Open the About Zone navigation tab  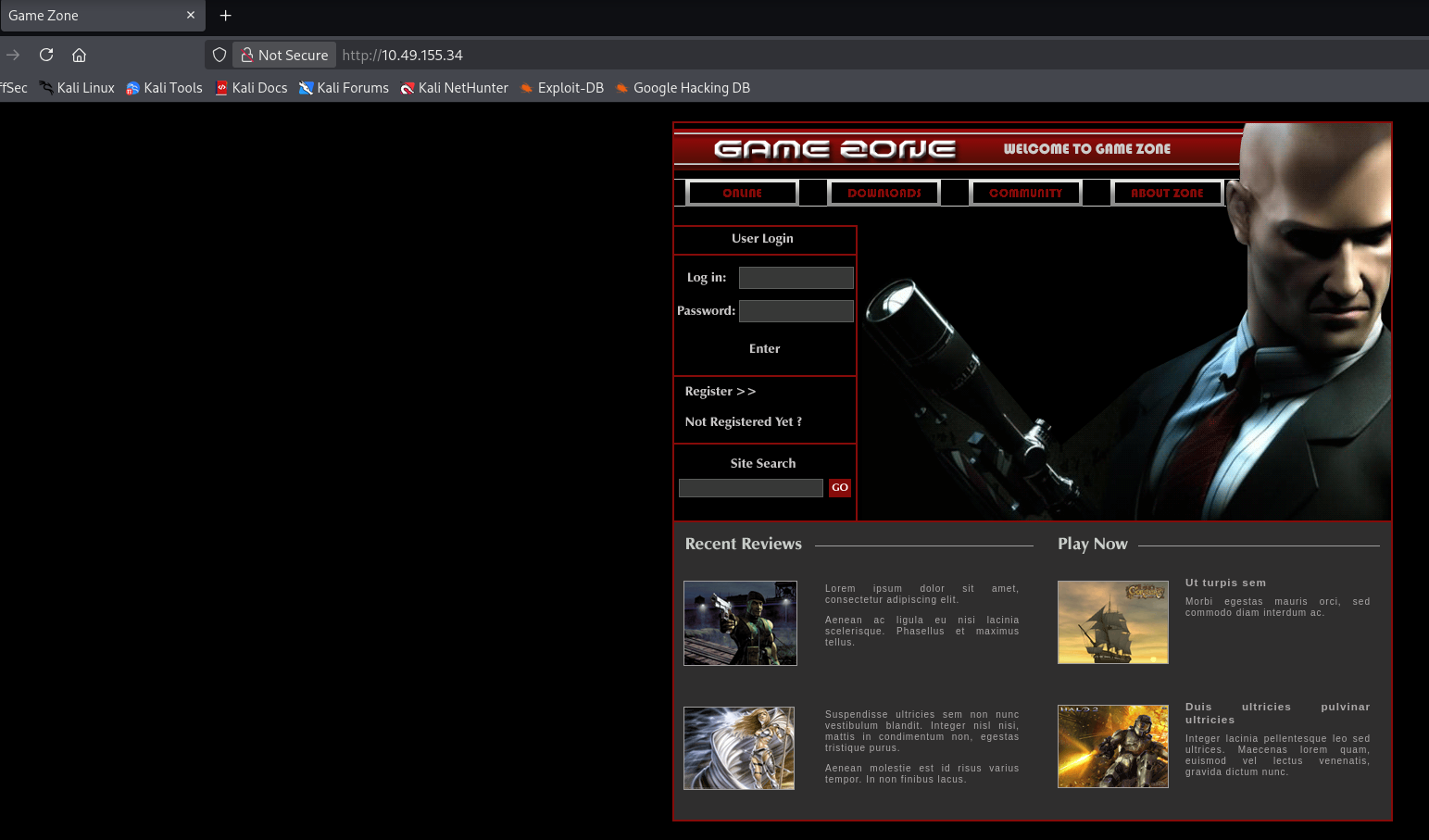point(1167,193)
